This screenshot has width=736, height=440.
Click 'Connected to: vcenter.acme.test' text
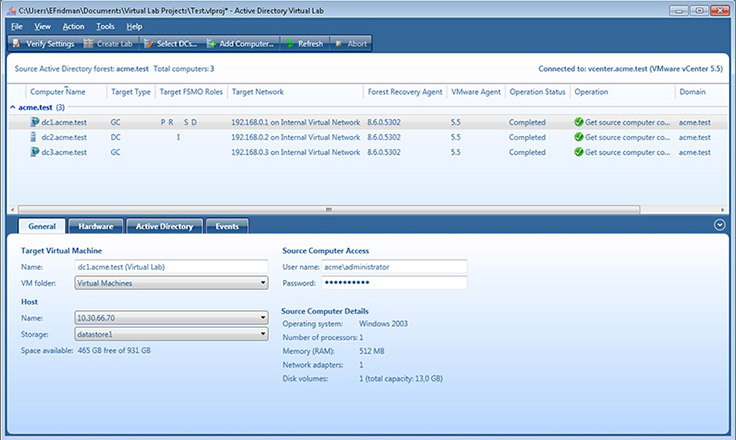coord(593,69)
